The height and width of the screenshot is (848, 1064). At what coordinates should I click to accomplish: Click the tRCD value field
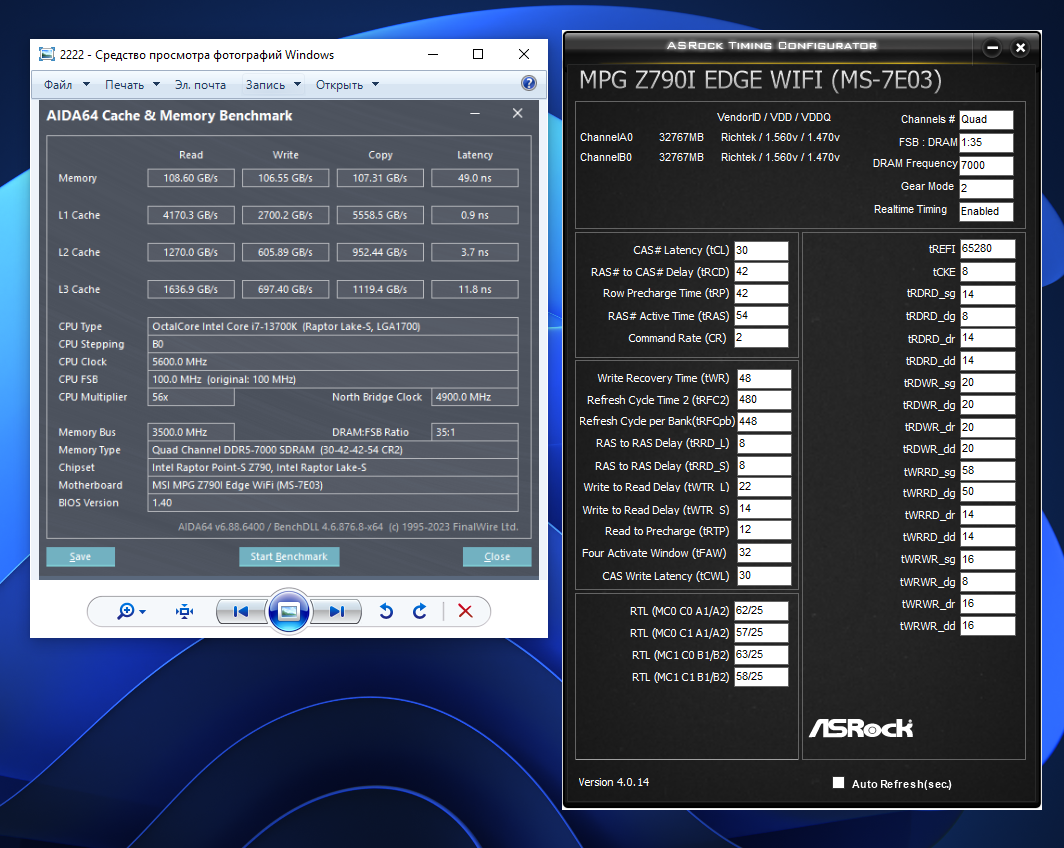761,272
